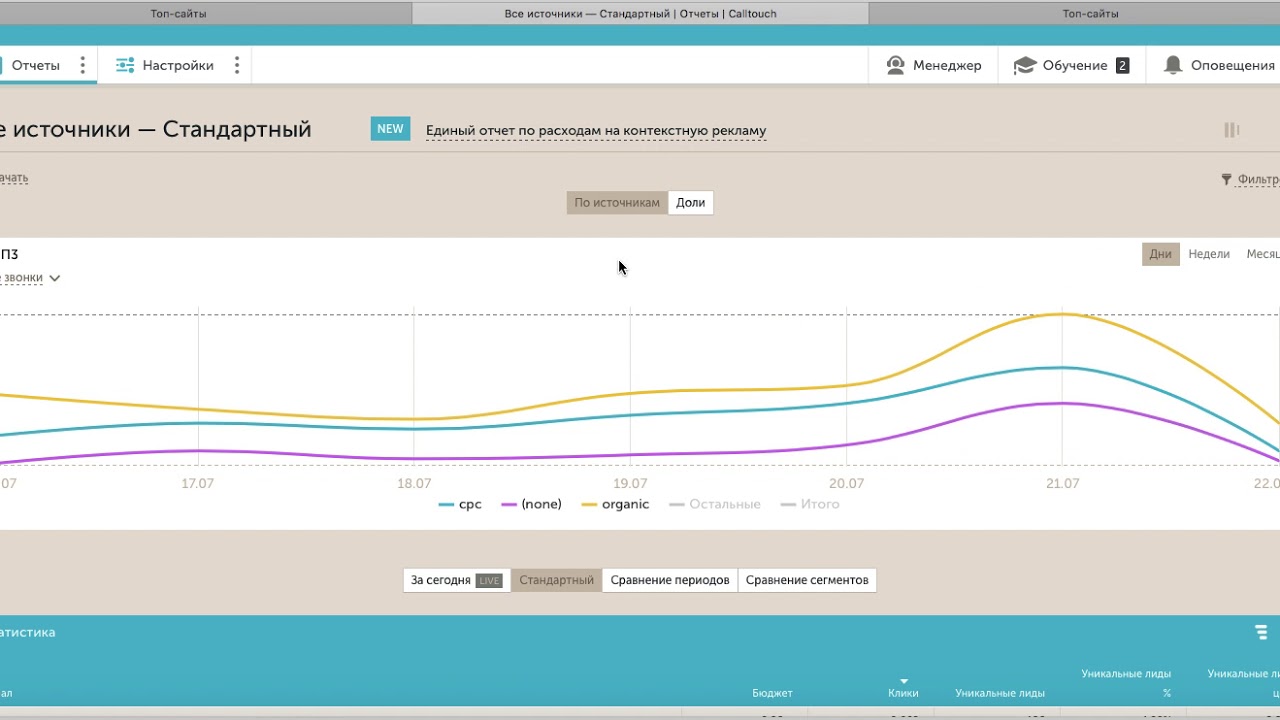The image size is (1280, 720).
Task: Click the Менеджер headset icon
Action: pyautogui.click(x=896, y=65)
